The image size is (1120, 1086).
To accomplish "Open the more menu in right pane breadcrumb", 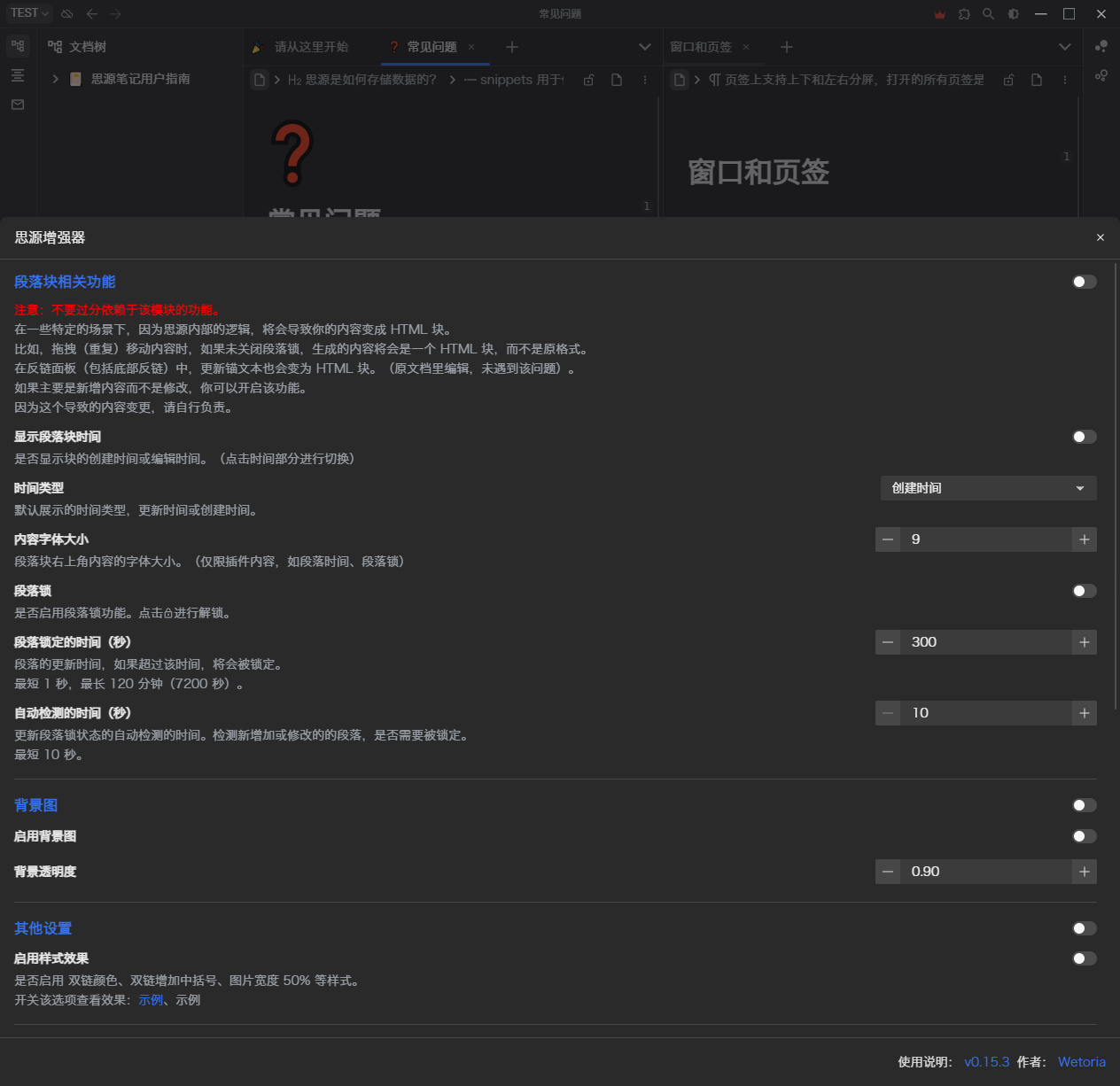I will (1065, 80).
